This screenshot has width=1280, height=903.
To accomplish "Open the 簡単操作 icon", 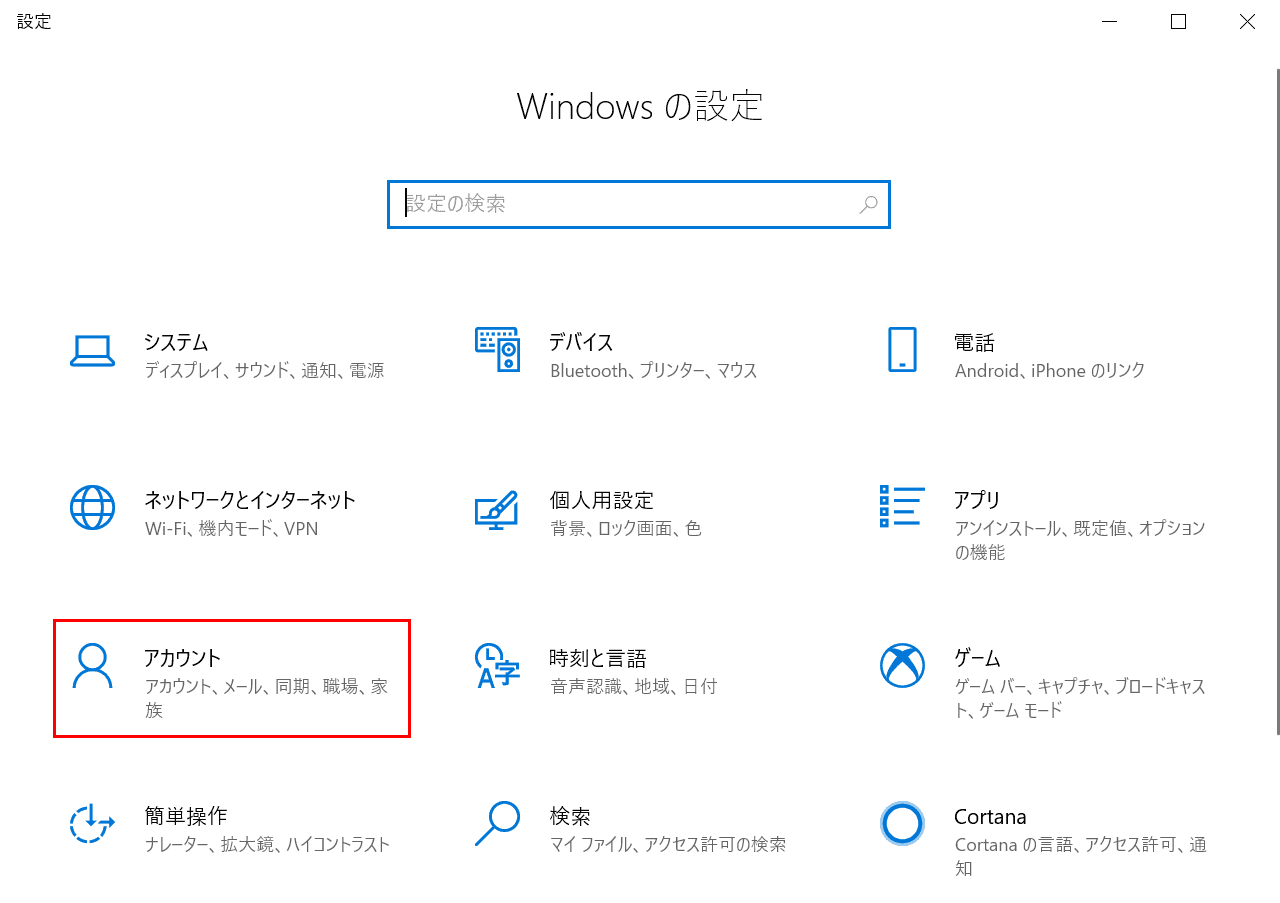I will [92, 823].
